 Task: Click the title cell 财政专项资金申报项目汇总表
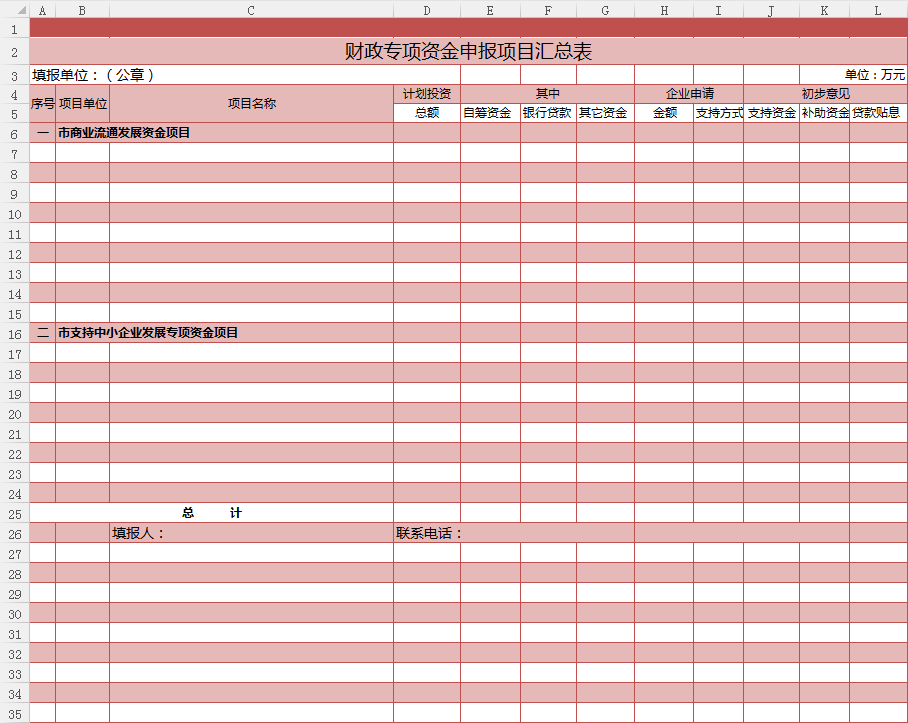click(x=468, y=51)
